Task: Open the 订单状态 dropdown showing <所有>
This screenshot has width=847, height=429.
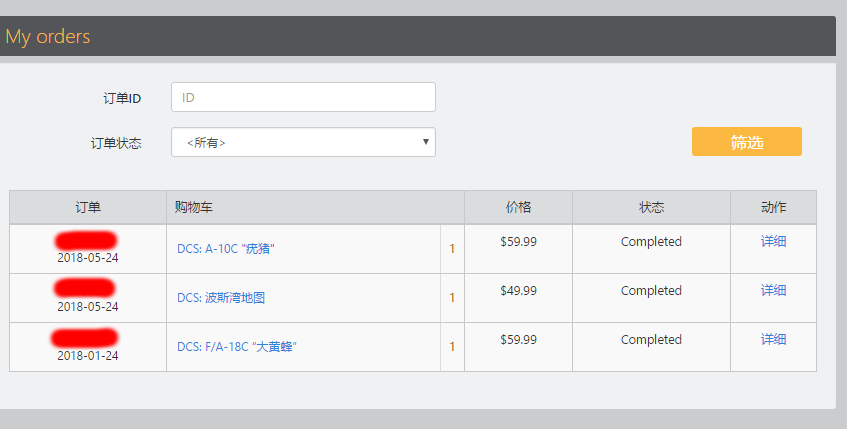Action: (303, 142)
